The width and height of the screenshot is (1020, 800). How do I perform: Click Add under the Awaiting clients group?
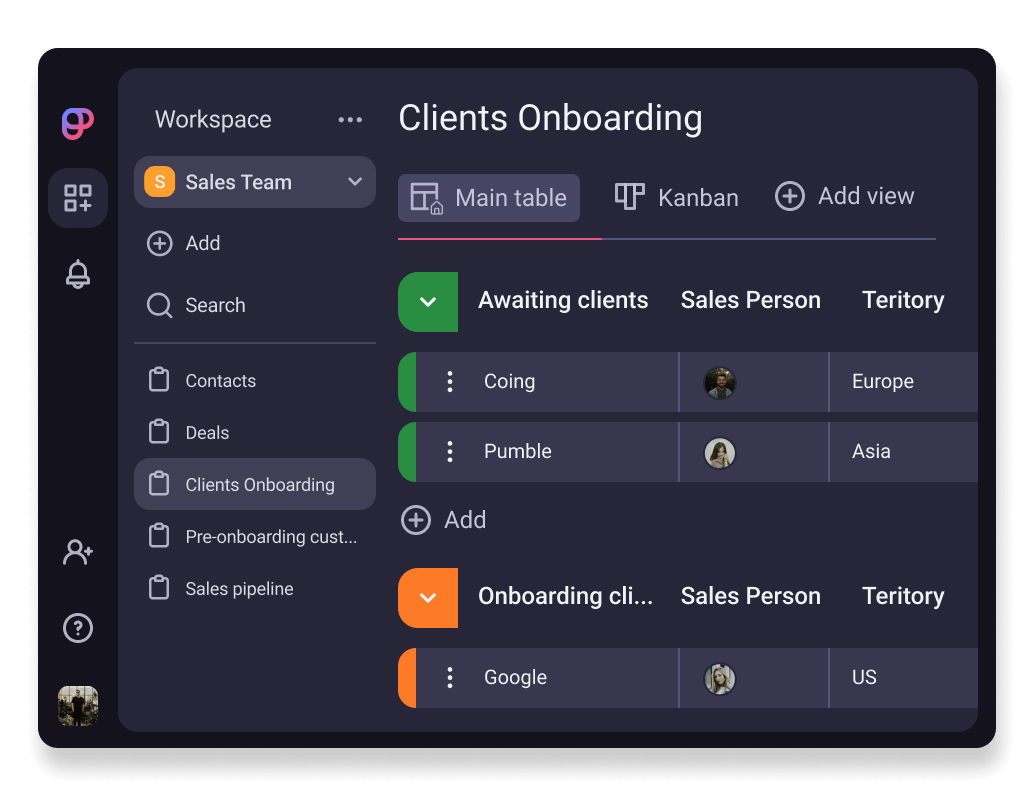pos(443,520)
